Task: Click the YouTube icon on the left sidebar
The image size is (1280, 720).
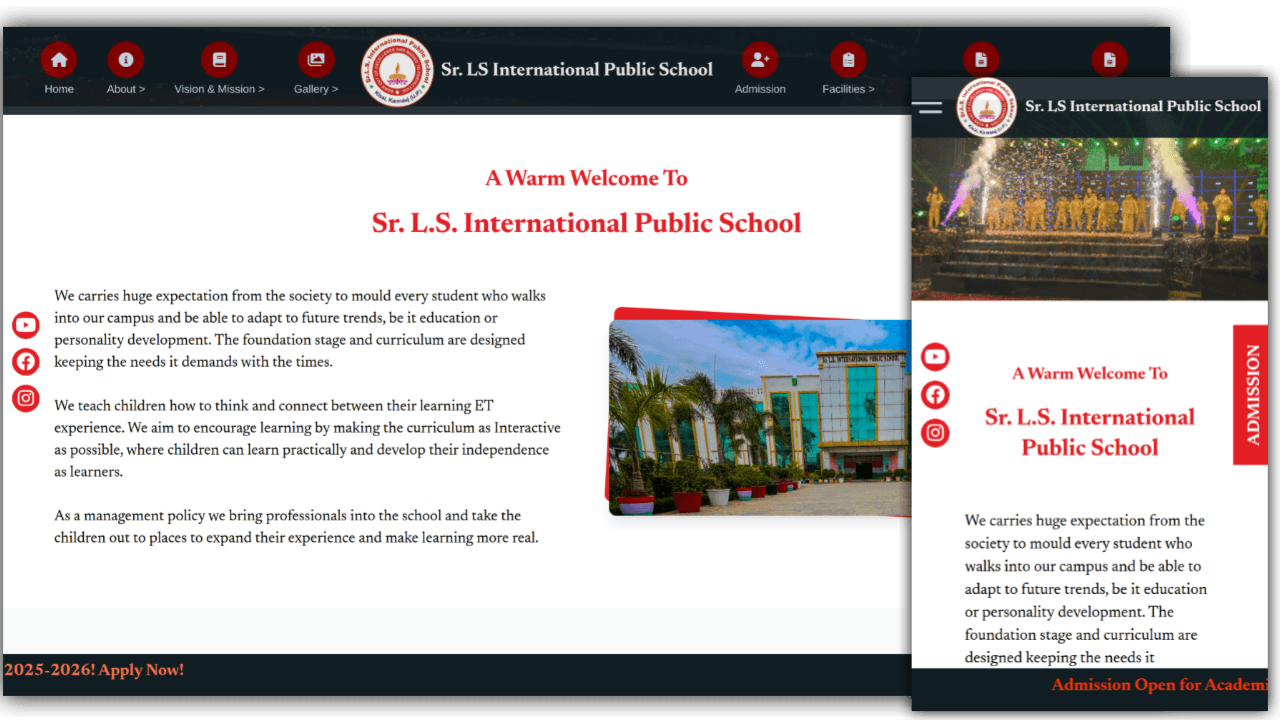Action: pyautogui.click(x=25, y=324)
